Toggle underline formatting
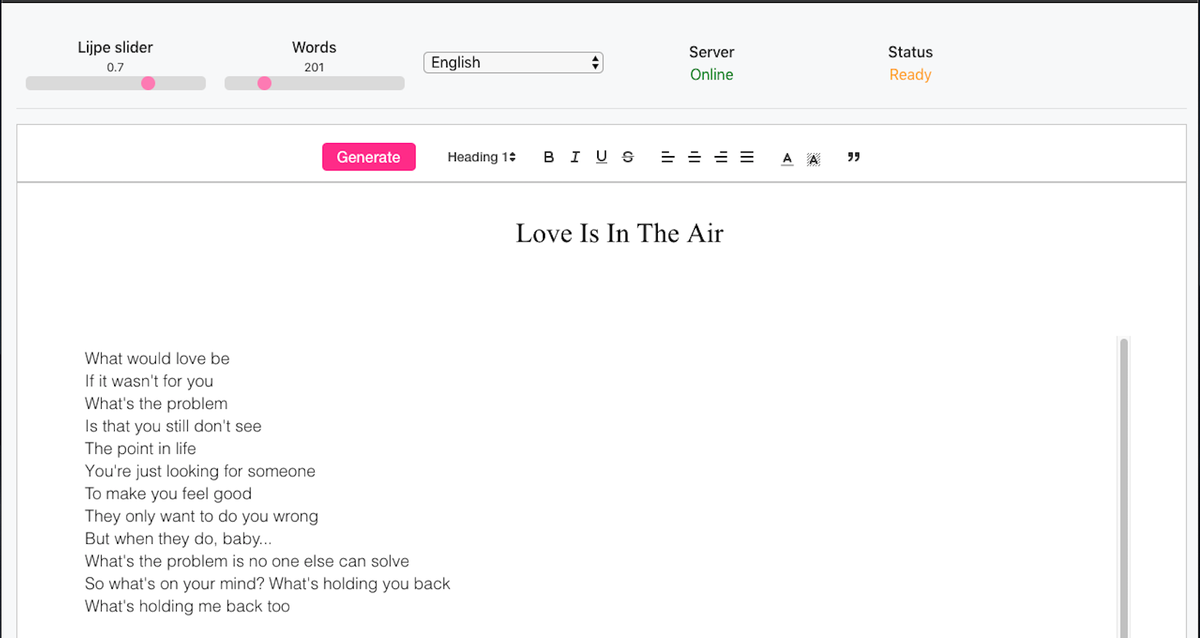The width and height of the screenshot is (1200, 638). (x=601, y=157)
